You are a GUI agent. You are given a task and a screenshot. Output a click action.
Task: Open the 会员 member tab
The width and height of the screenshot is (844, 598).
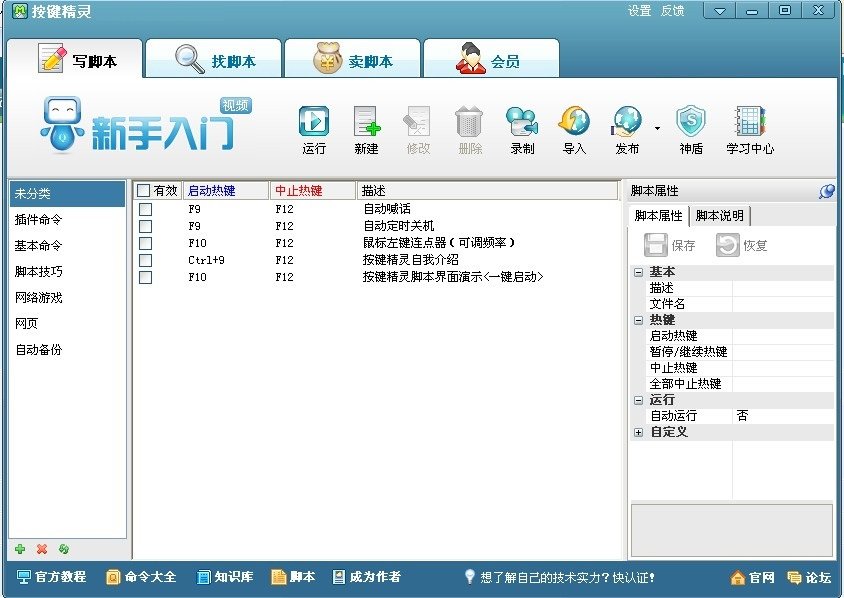(x=491, y=59)
